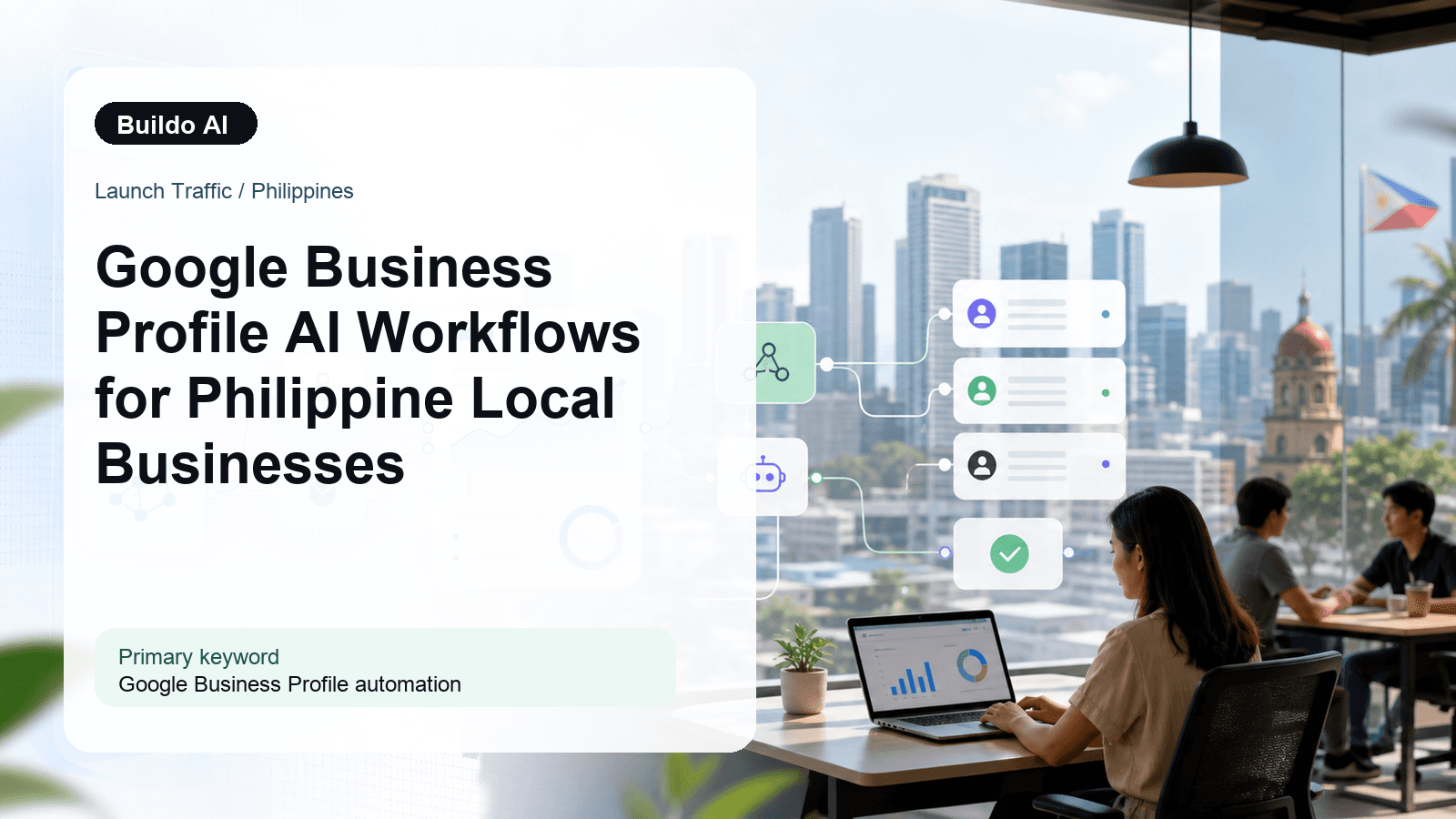Click the black pendant lamp

click(1188, 156)
